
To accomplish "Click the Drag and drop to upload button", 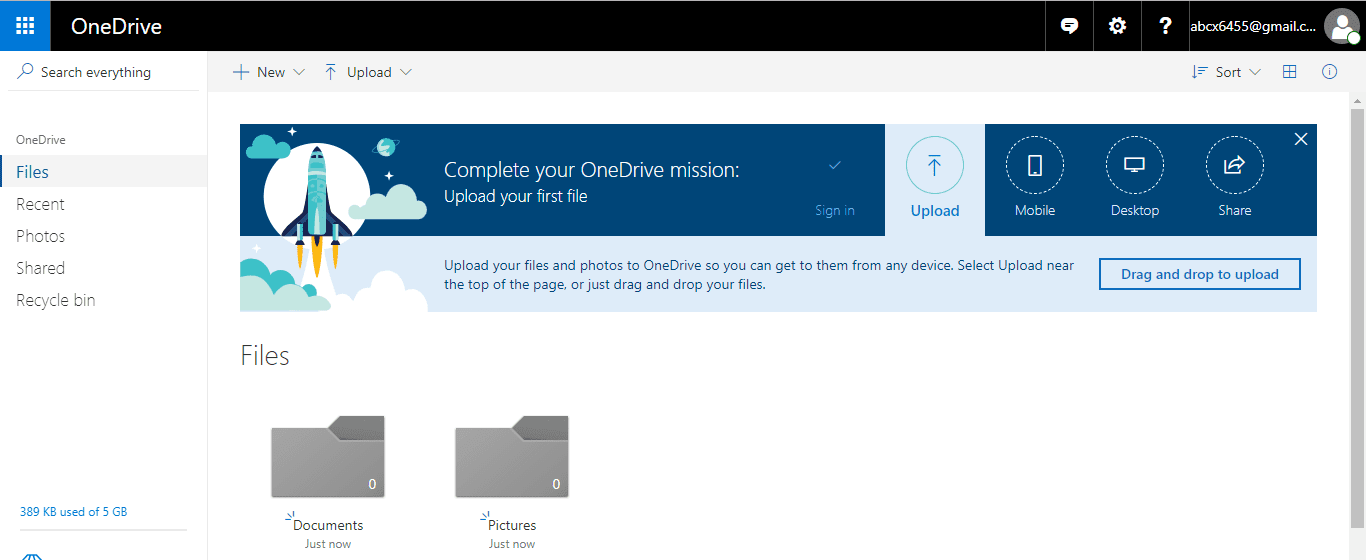I will tap(1200, 274).
